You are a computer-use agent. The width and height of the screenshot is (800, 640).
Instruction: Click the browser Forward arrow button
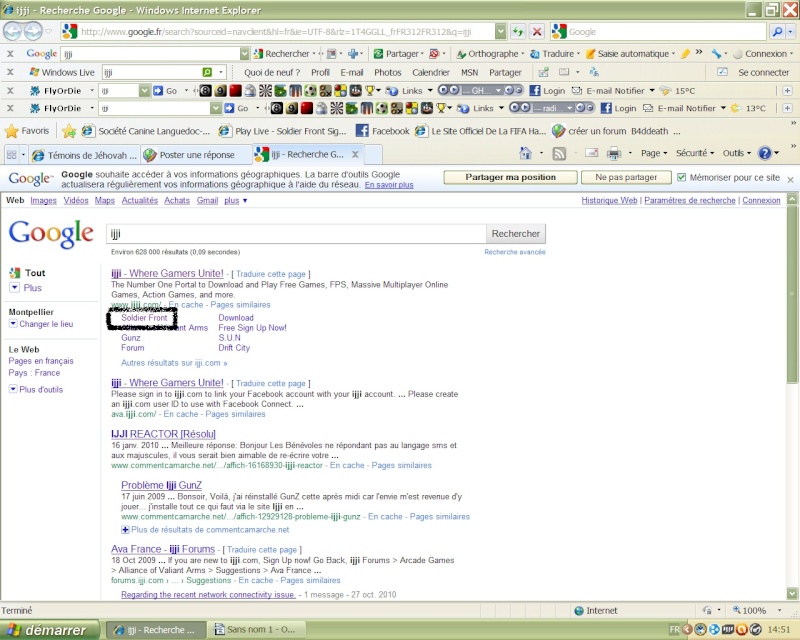point(33,32)
